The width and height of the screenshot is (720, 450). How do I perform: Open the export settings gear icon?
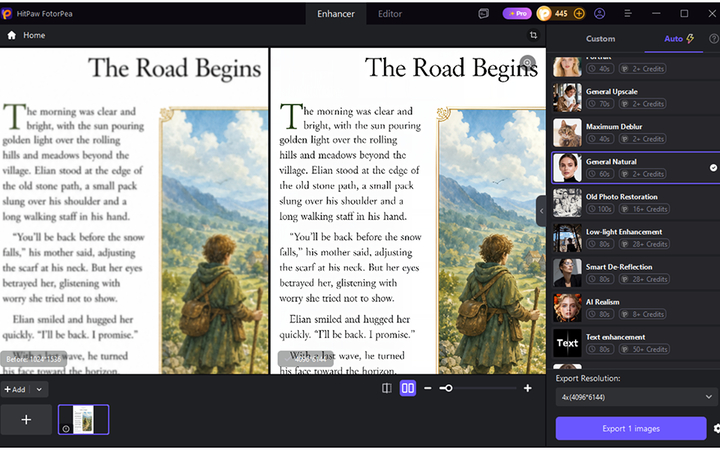coord(716,428)
